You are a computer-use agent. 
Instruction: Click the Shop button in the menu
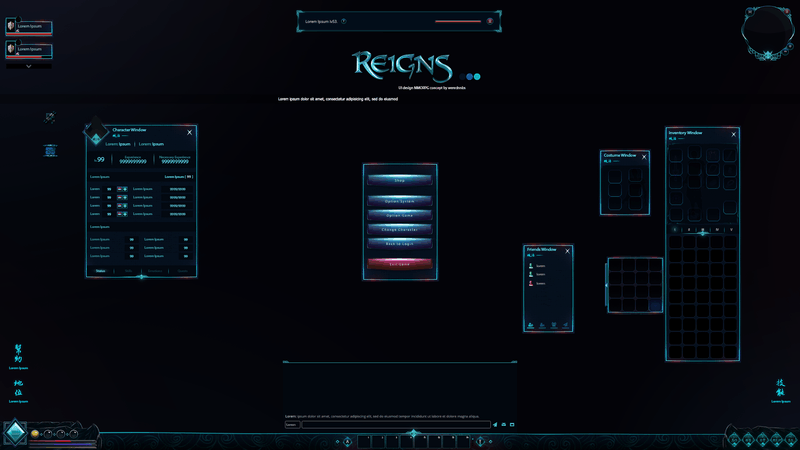[399, 180]
